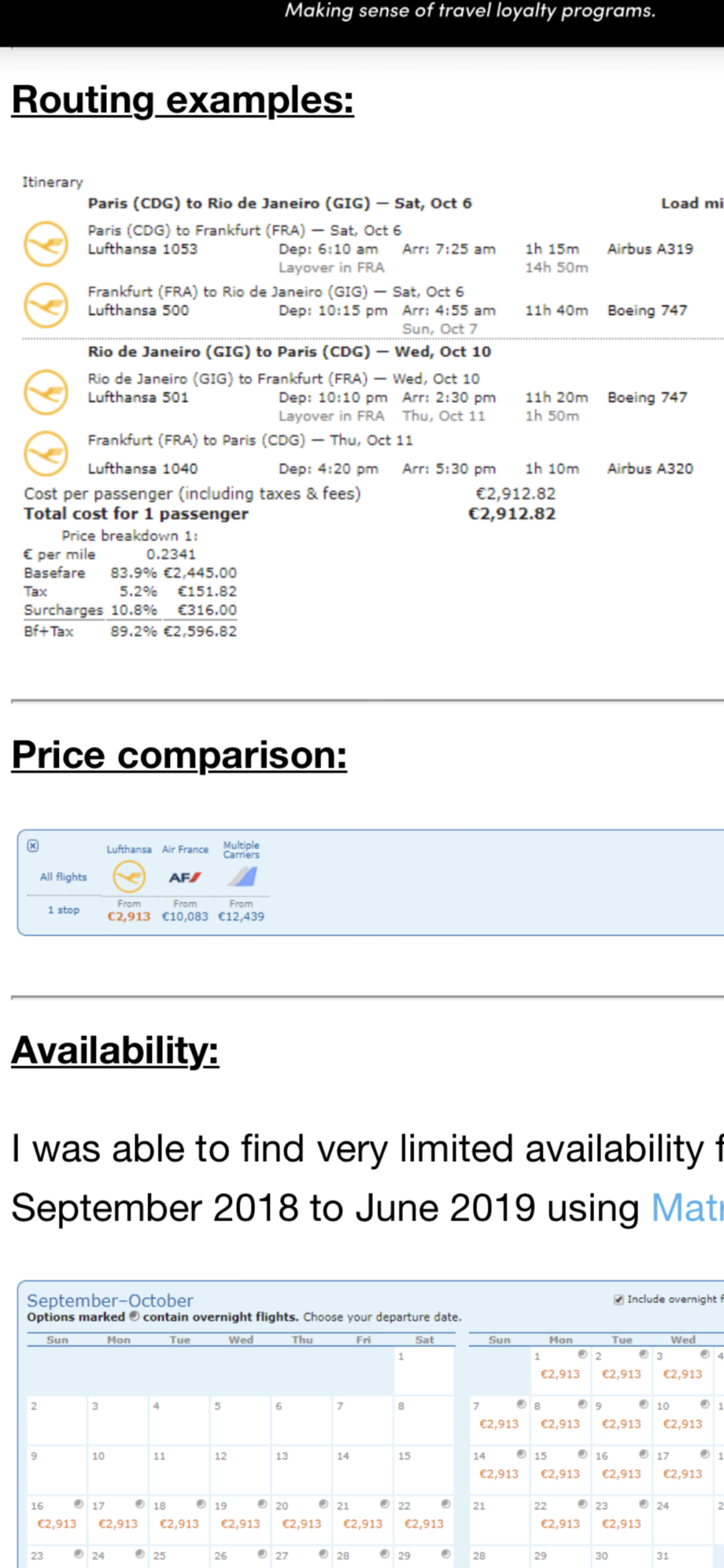Pick the €2,913 fare on October 1
Image resolution: width=724 pixels, height=1568 pixels.
pyautogui.click(x=560, y=1374)
